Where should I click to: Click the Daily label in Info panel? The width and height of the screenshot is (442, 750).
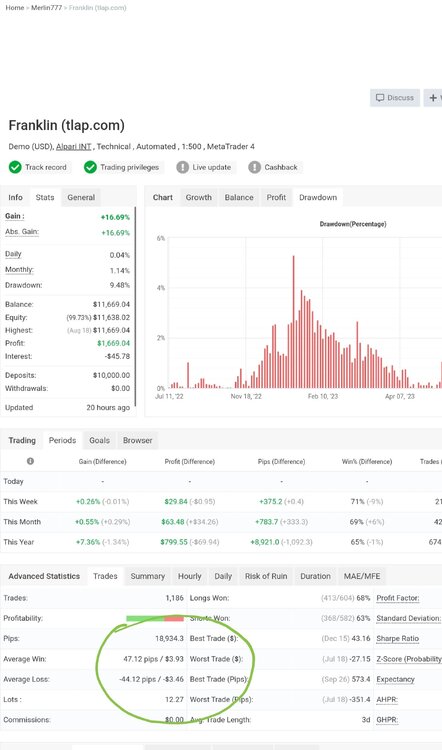[13, 254]
